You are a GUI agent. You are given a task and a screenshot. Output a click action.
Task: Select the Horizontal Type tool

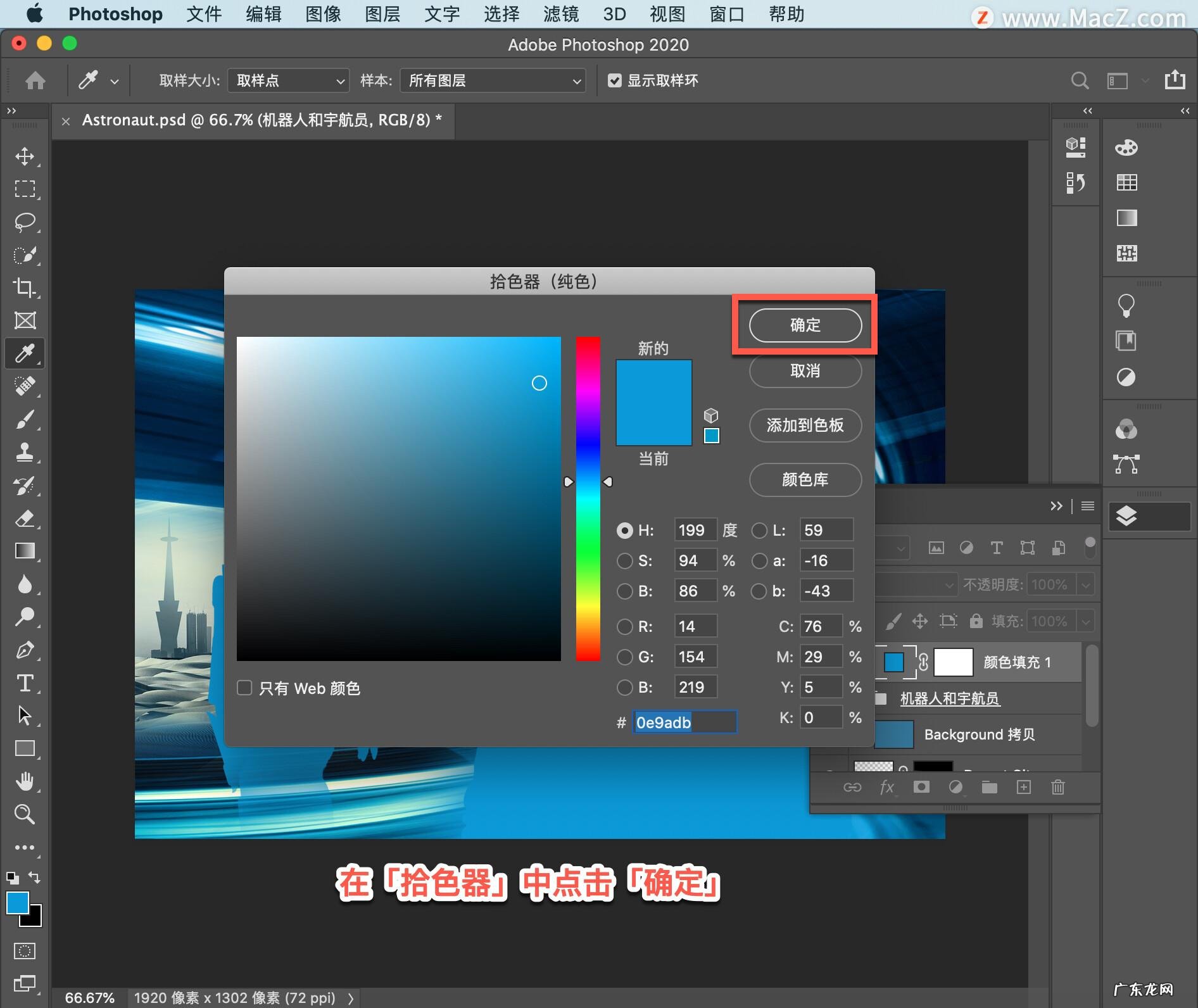(x=25, y=683)
